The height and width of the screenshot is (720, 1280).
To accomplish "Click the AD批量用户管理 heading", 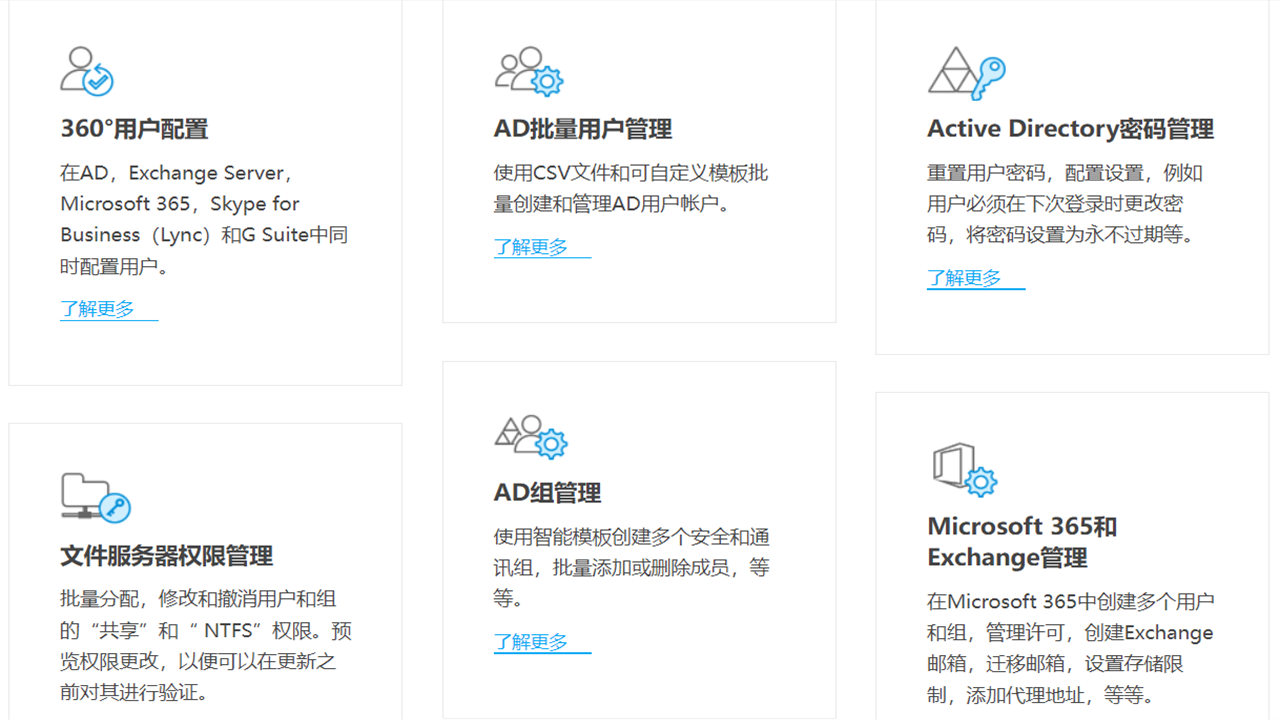I will click(x=581, y=129).
